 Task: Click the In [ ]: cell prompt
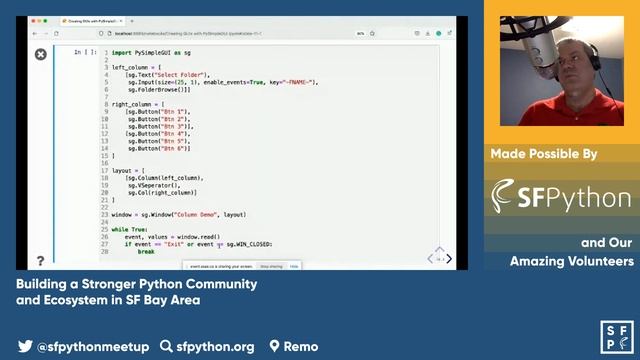point(85,52)
